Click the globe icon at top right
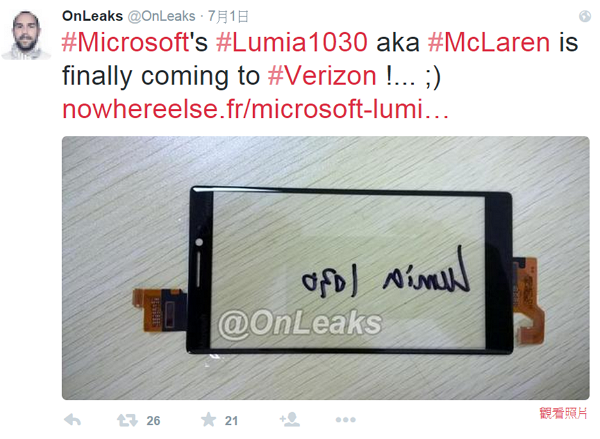Image resolution: width=600 pixels, height=439 pixels. (585, 16)
